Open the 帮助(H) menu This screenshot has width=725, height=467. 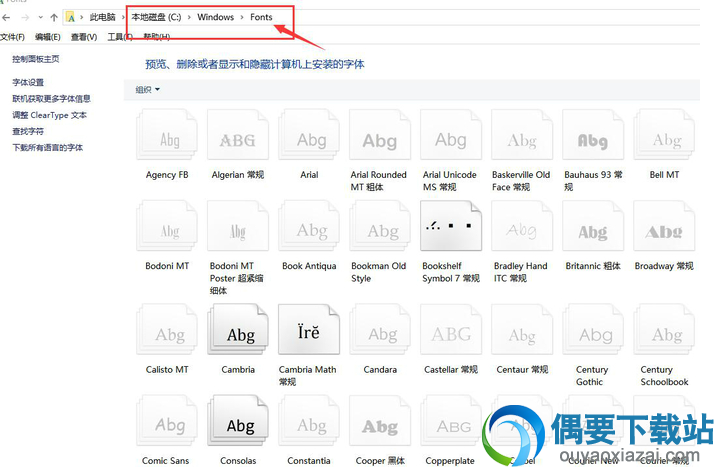(x=156, y=37)
